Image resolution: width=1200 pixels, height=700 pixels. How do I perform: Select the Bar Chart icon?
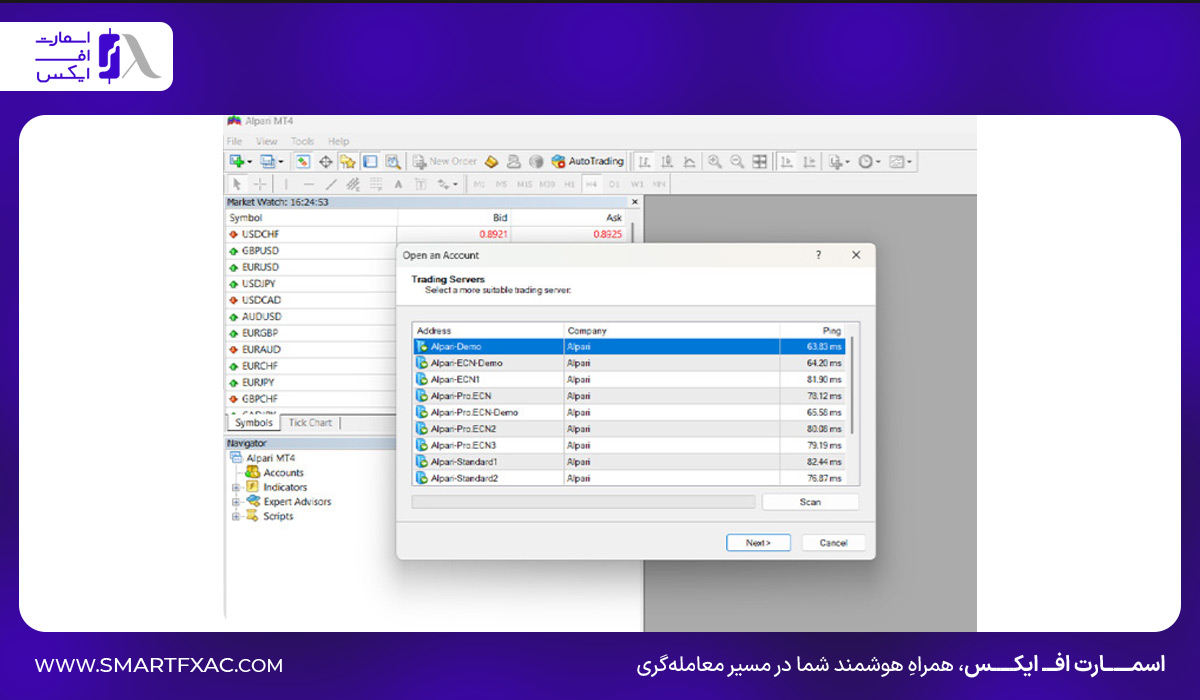coord(645,161)
